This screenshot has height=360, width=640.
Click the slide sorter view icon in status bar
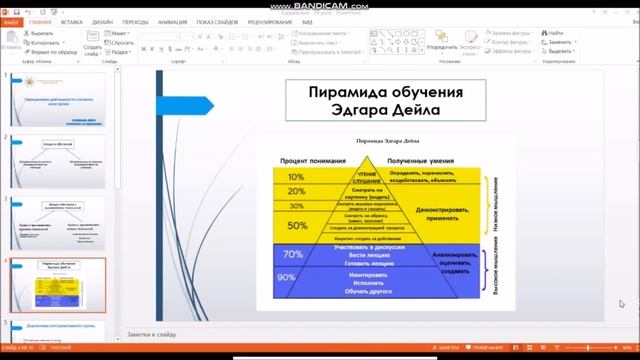[529, 348]
